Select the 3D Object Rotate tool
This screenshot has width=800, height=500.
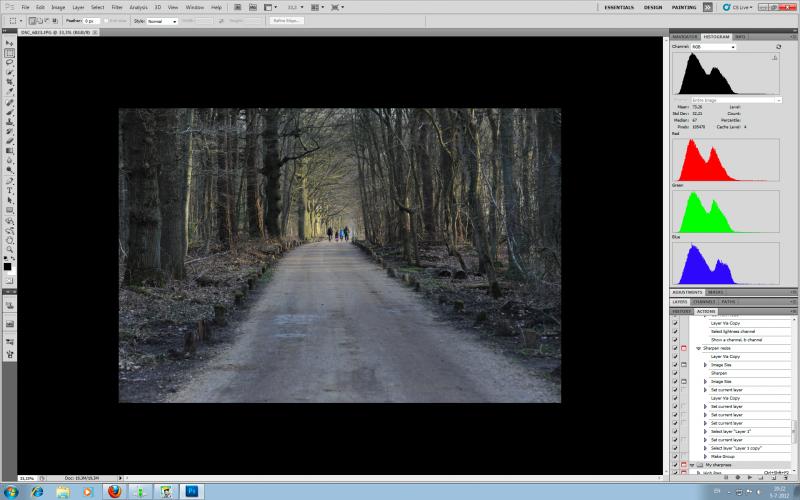9,222
